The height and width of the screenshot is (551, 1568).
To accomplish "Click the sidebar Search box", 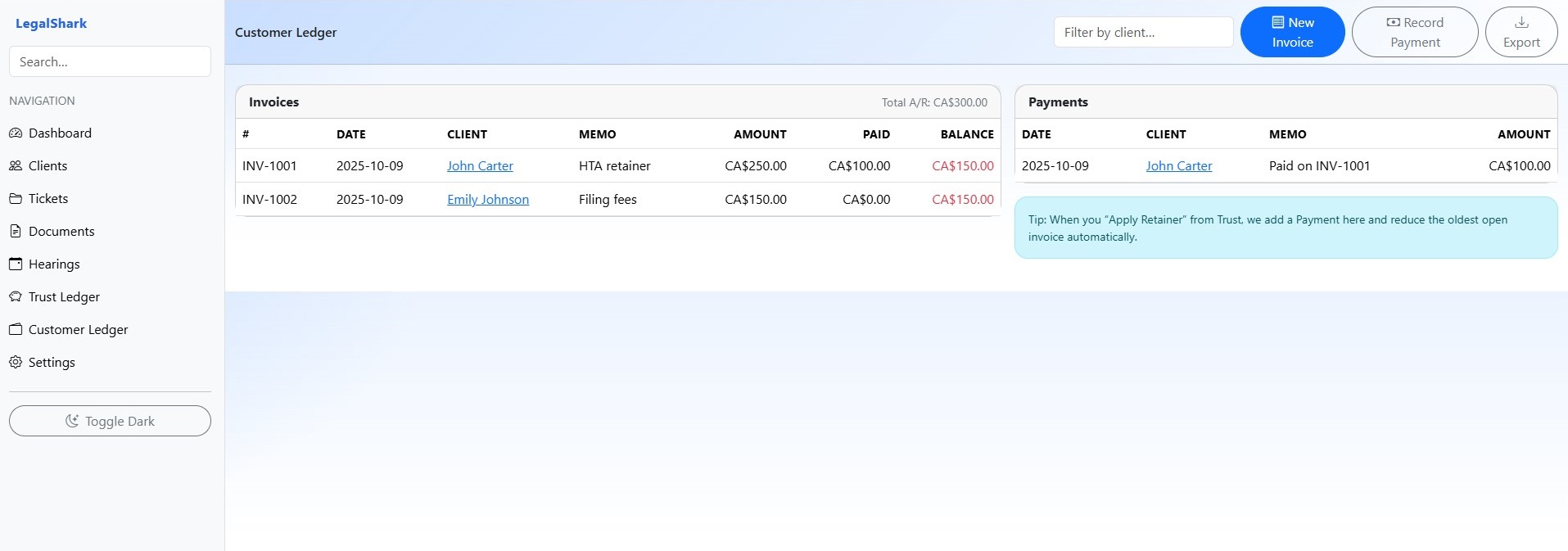I will pyautogui.click(x=110, y=61).
